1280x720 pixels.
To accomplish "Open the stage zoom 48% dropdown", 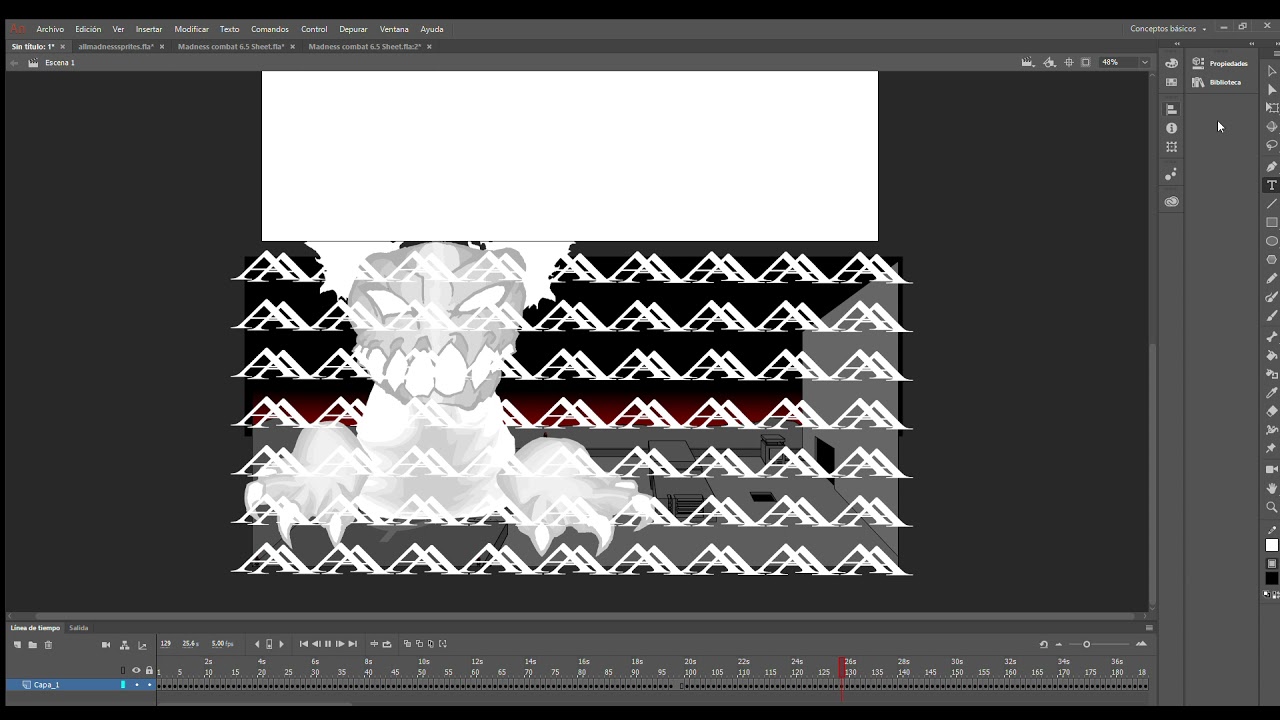I will click(1145, 62).
